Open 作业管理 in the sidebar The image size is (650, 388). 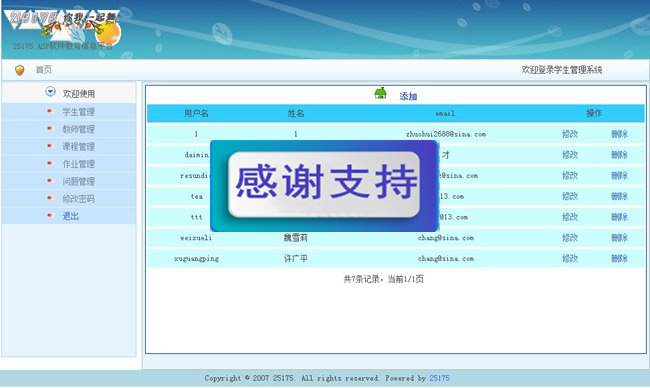pyautogui.click(x=78, y=164)
